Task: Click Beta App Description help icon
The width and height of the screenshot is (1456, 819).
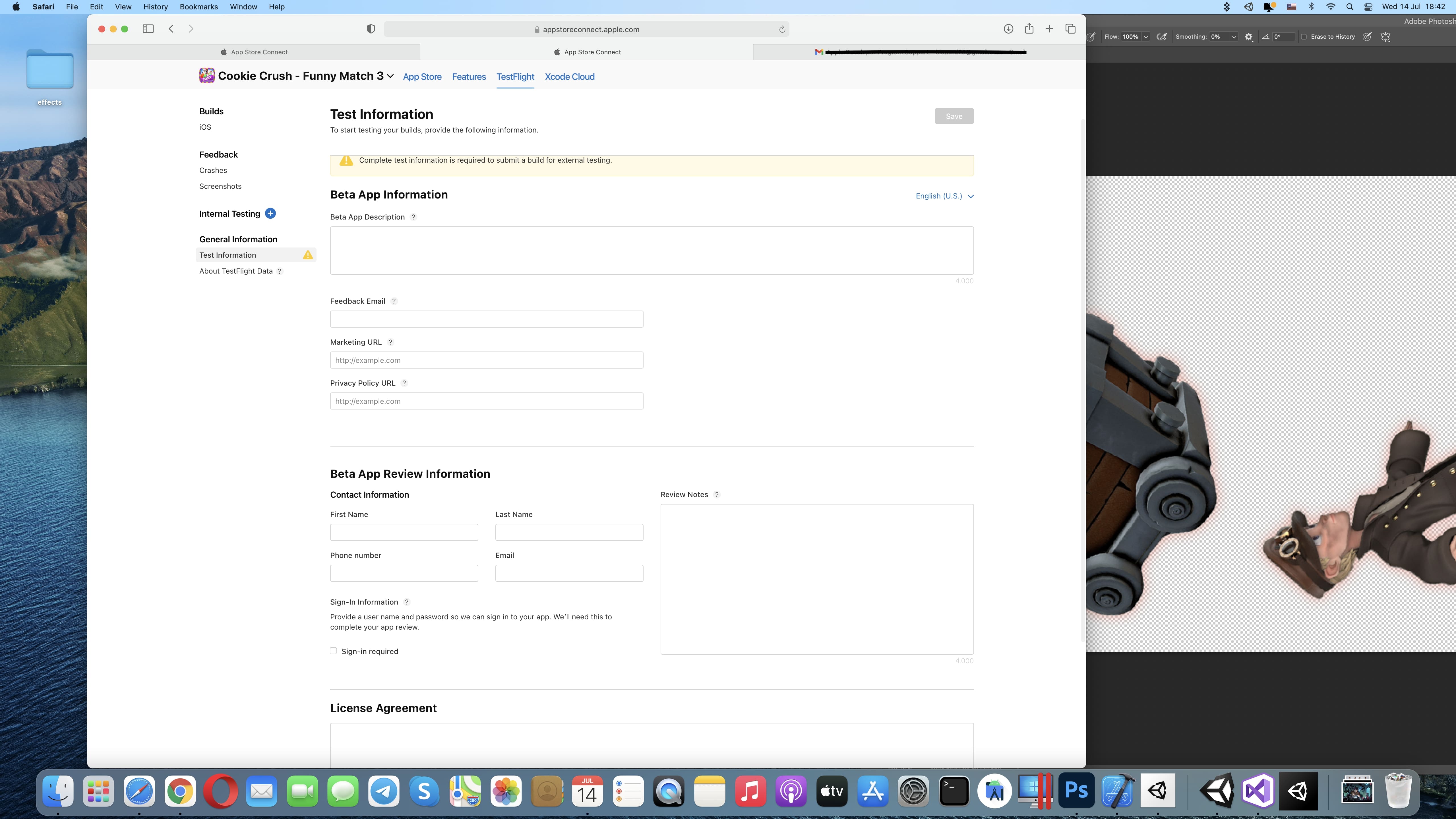Action: (413, 217)
